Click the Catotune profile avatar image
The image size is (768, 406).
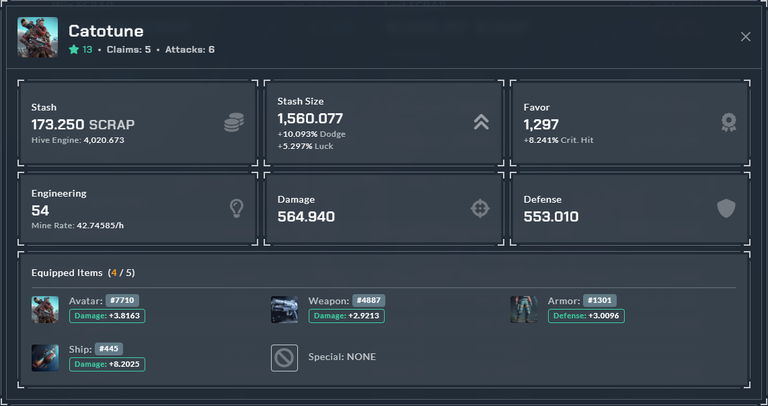pyautogui.click(x=38, y=38)
